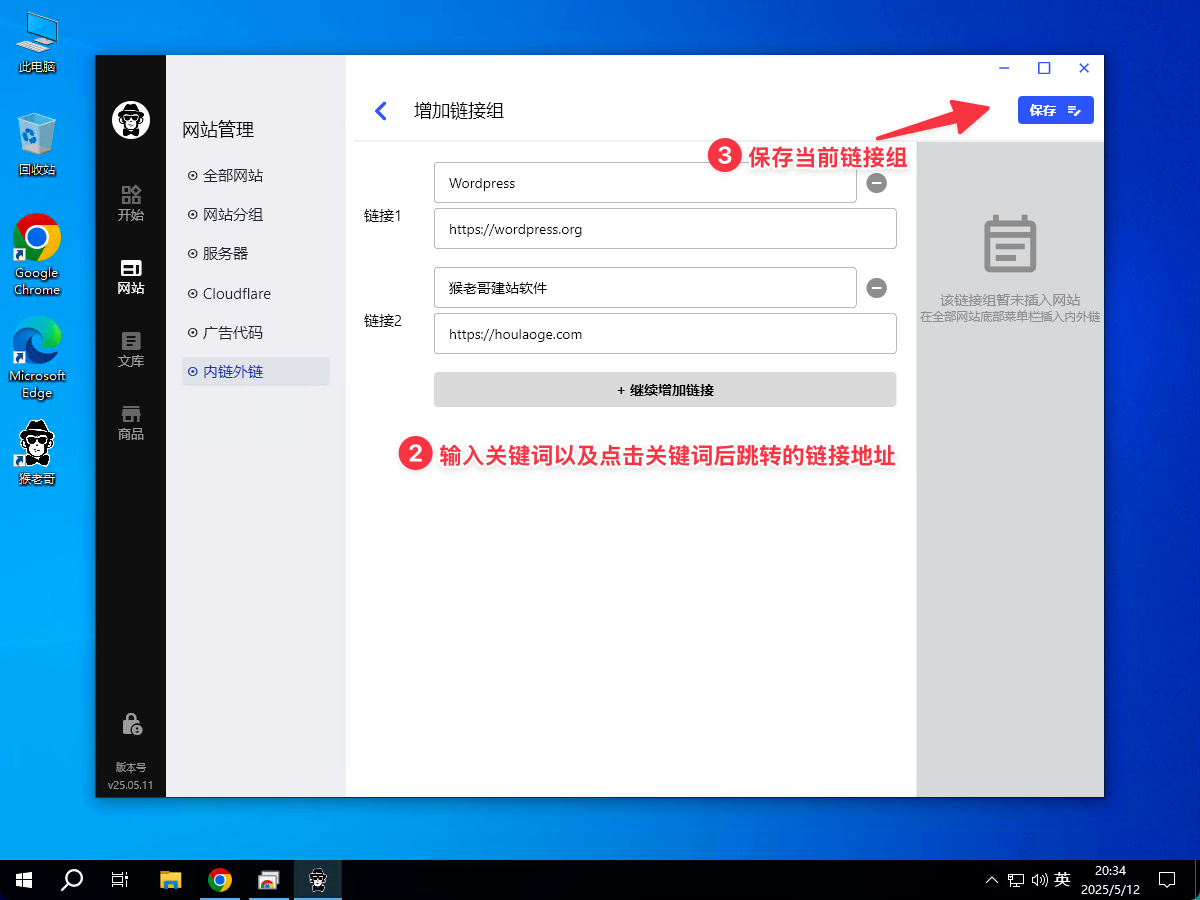Open 回收站 recycle bin desktop icon

coord(37,145)
